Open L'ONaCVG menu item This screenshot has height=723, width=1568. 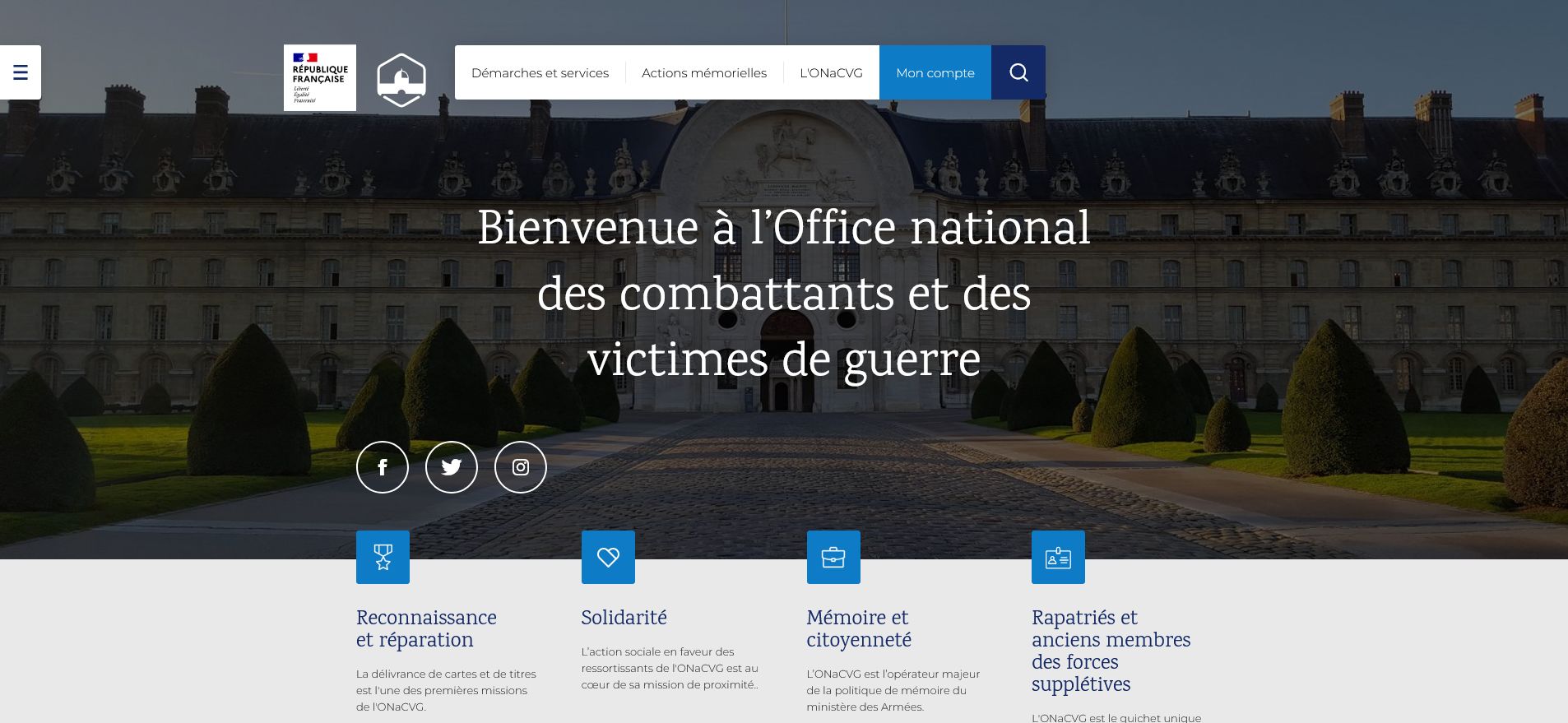click(x=831, y=72)
